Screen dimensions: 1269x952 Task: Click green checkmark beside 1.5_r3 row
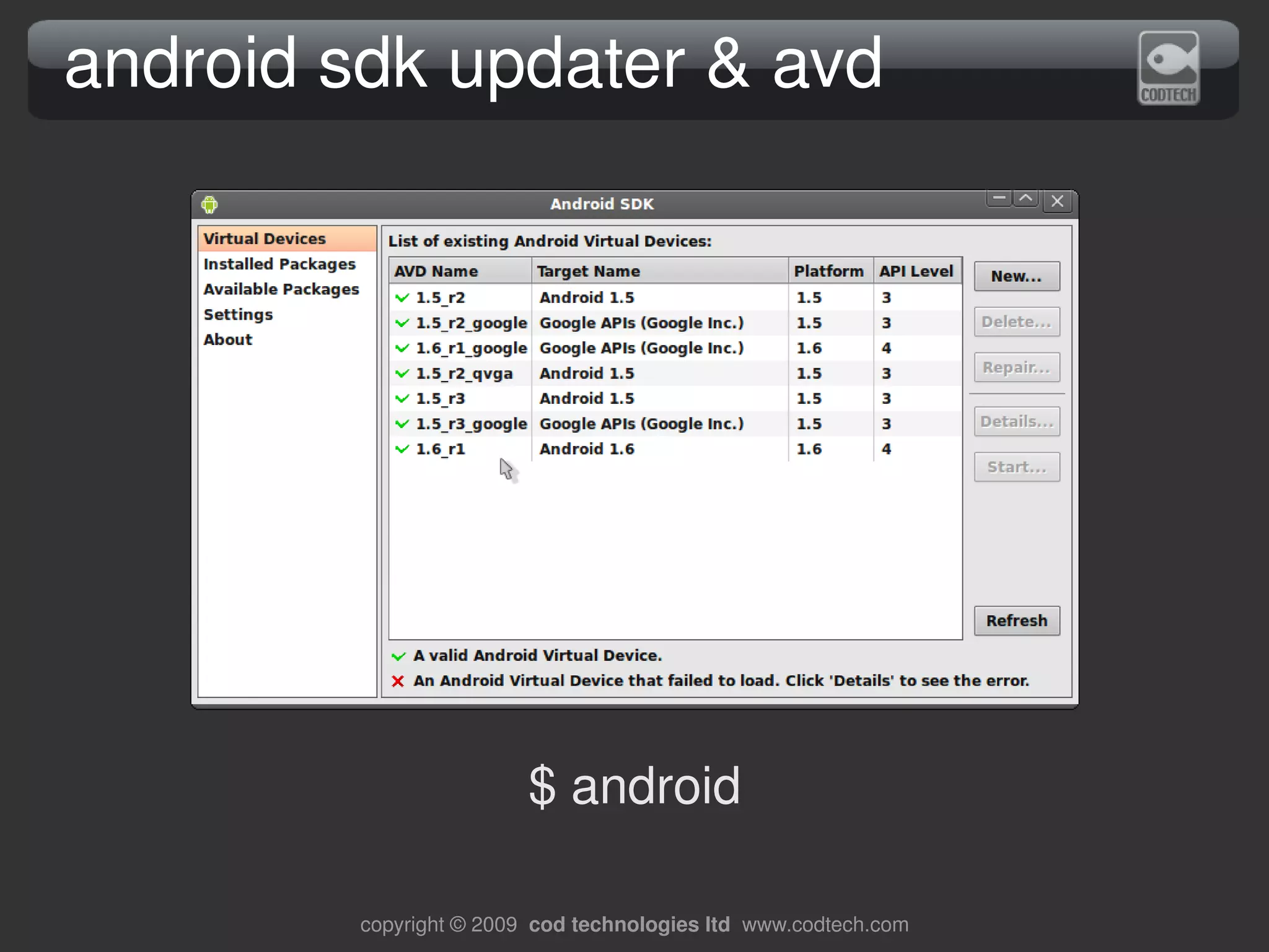[x=402, y=399]
